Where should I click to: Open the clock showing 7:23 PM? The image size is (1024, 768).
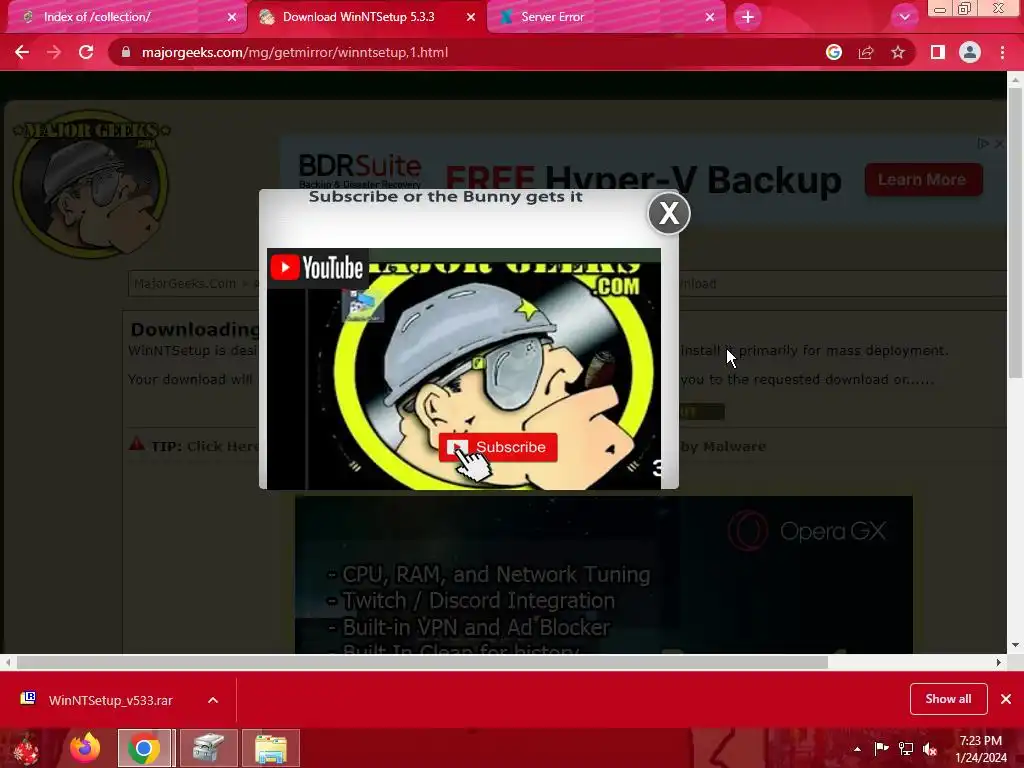[x=980, y=749]
